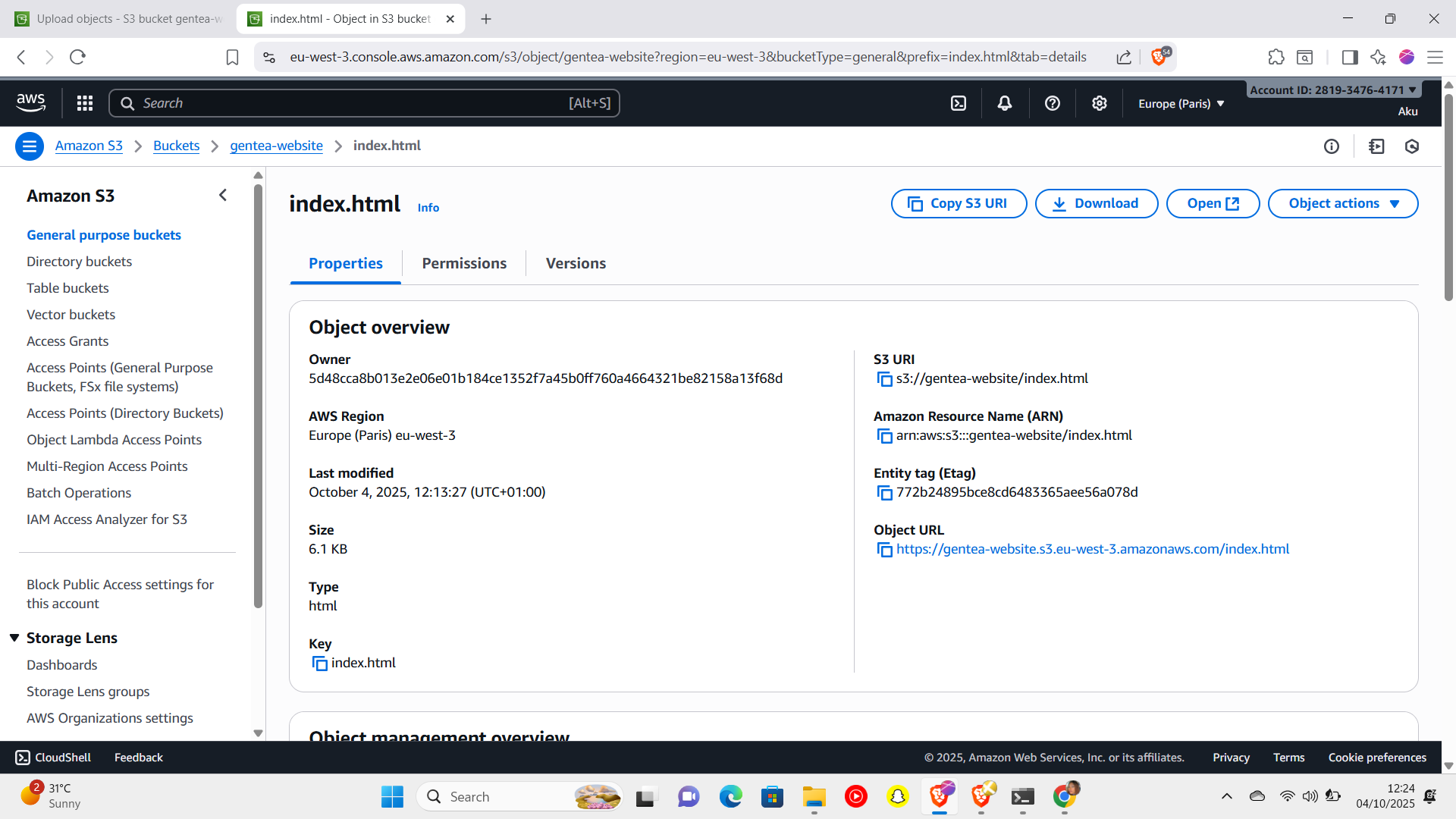This screenshot has width=1456, height=819.
Task: Open Cookie preferences in the footer
Action: pyautogui.click(x=1377, y=758)
